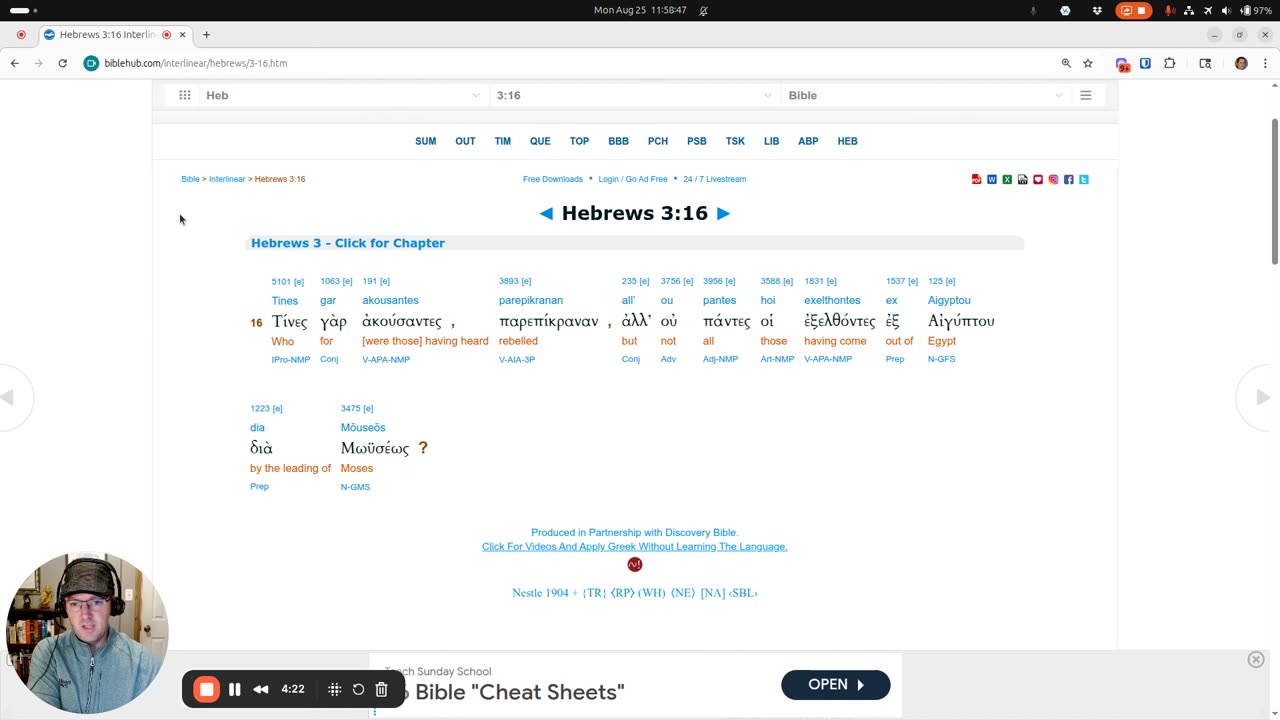Open Strong's number 3475 for Mōuseōs
The image size is (1280, 720).
click(x=350, y=408)
